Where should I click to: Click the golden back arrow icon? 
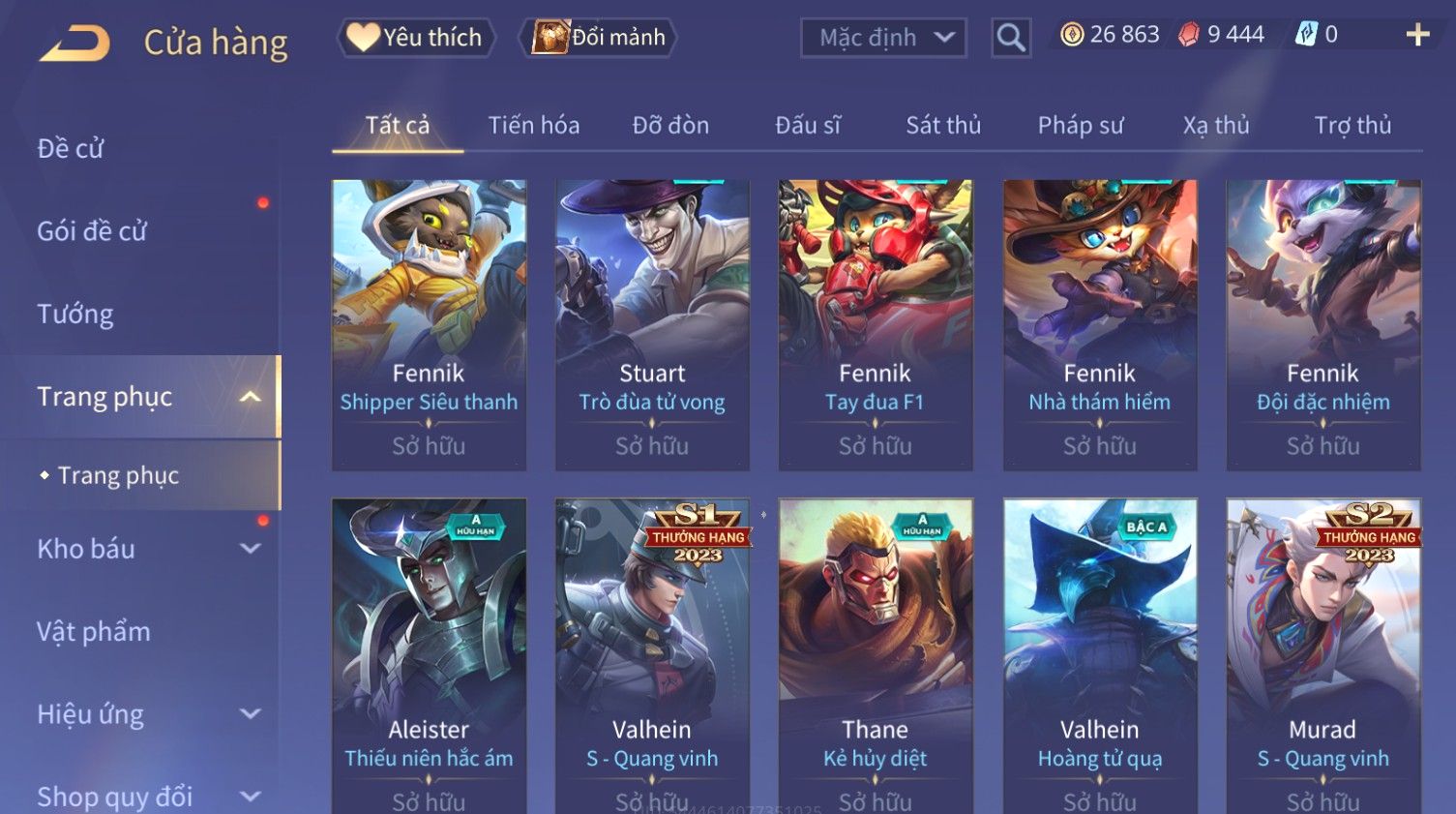[74, 43]
